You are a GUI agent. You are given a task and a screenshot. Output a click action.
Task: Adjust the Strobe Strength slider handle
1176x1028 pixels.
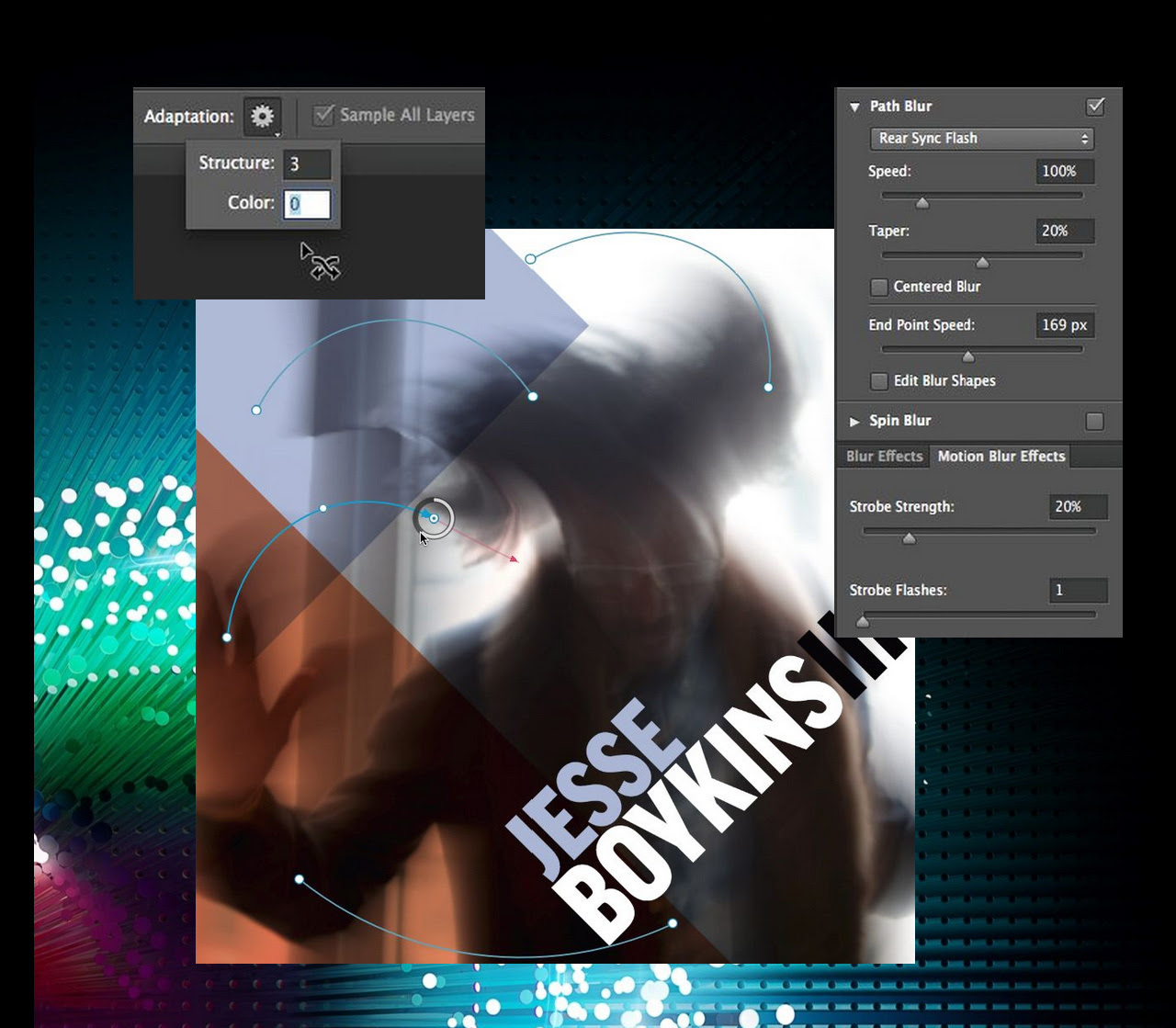coord(909,539)
